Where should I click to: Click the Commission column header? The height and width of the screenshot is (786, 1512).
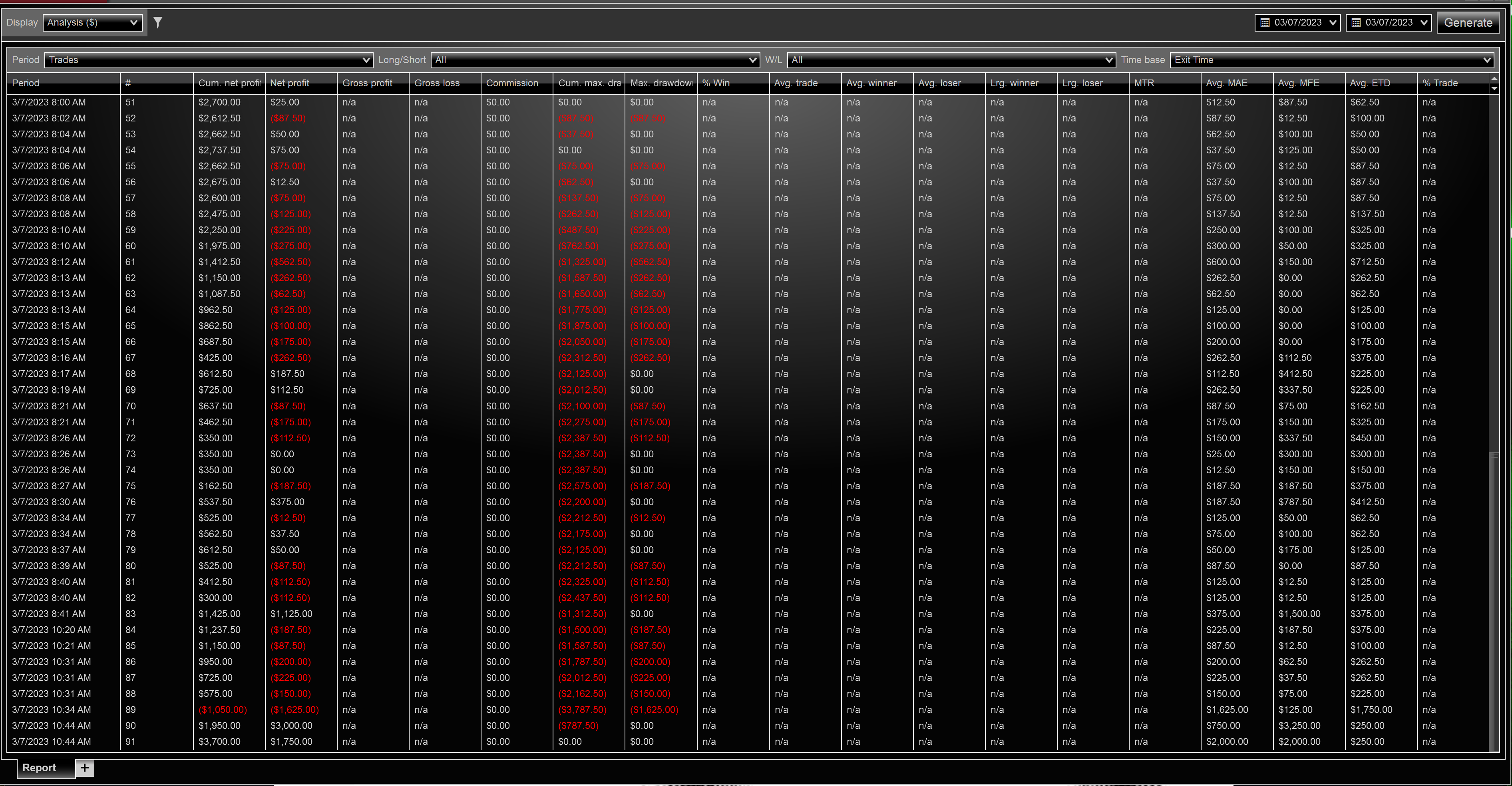click(x=517, y=83)
